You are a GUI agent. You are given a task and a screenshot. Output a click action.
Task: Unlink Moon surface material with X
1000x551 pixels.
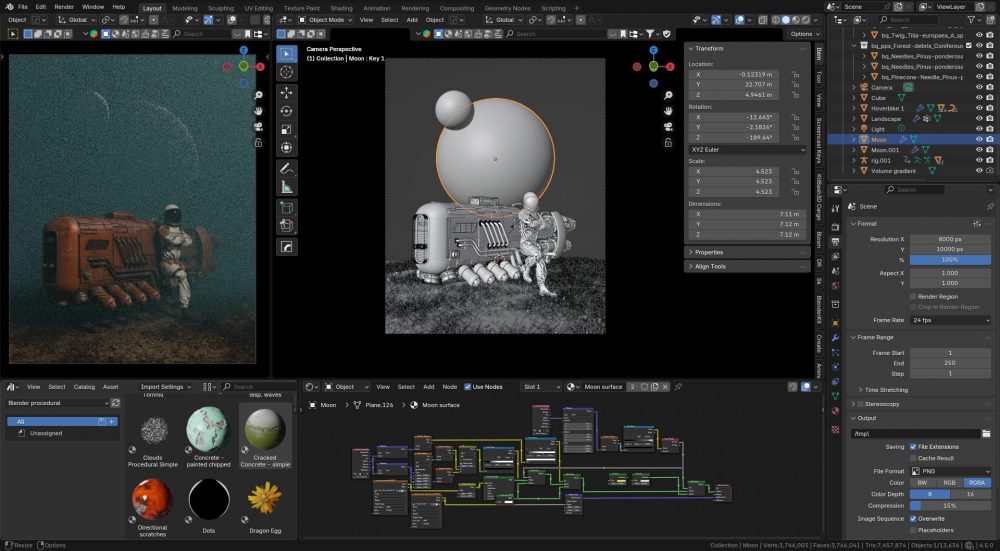coord(665,387)
